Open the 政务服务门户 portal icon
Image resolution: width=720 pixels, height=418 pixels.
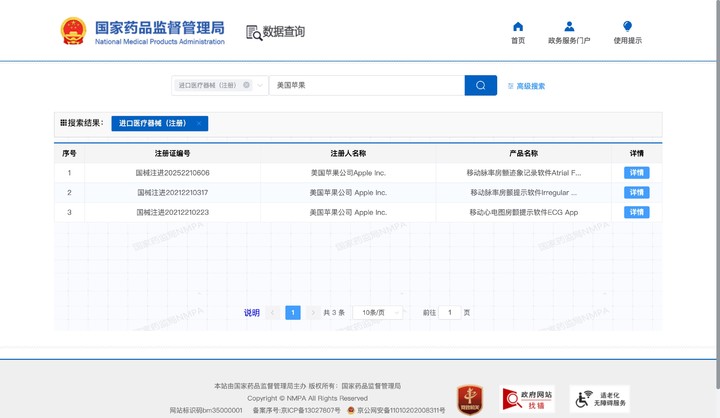569,27
